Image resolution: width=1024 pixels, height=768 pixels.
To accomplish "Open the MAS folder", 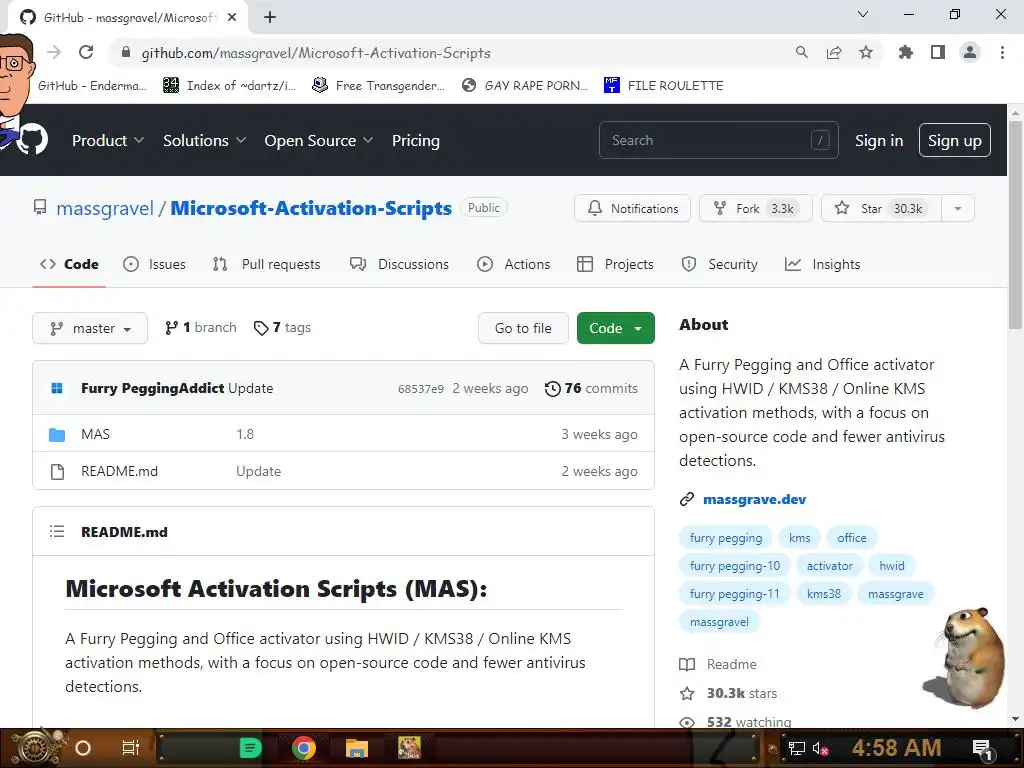I will [95, 434].
